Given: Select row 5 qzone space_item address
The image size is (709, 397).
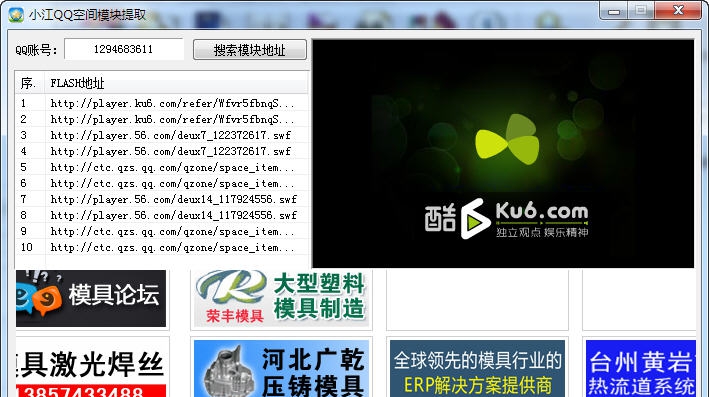Looking at the screenshot, I should [x=162, y=167].
